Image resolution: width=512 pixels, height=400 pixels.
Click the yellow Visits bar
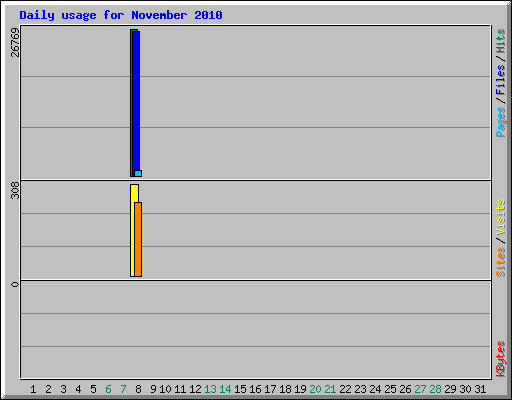tap(133, 230)
